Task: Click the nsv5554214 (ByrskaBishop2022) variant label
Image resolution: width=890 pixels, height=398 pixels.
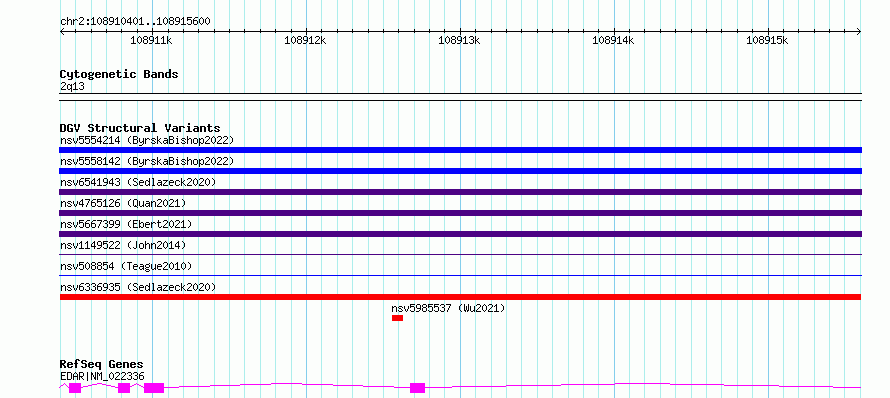Action: coord(146,140)
